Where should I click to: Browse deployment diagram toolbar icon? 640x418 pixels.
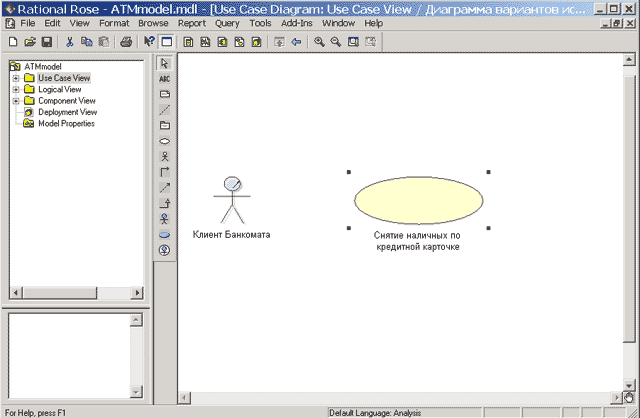pos(256,42)
